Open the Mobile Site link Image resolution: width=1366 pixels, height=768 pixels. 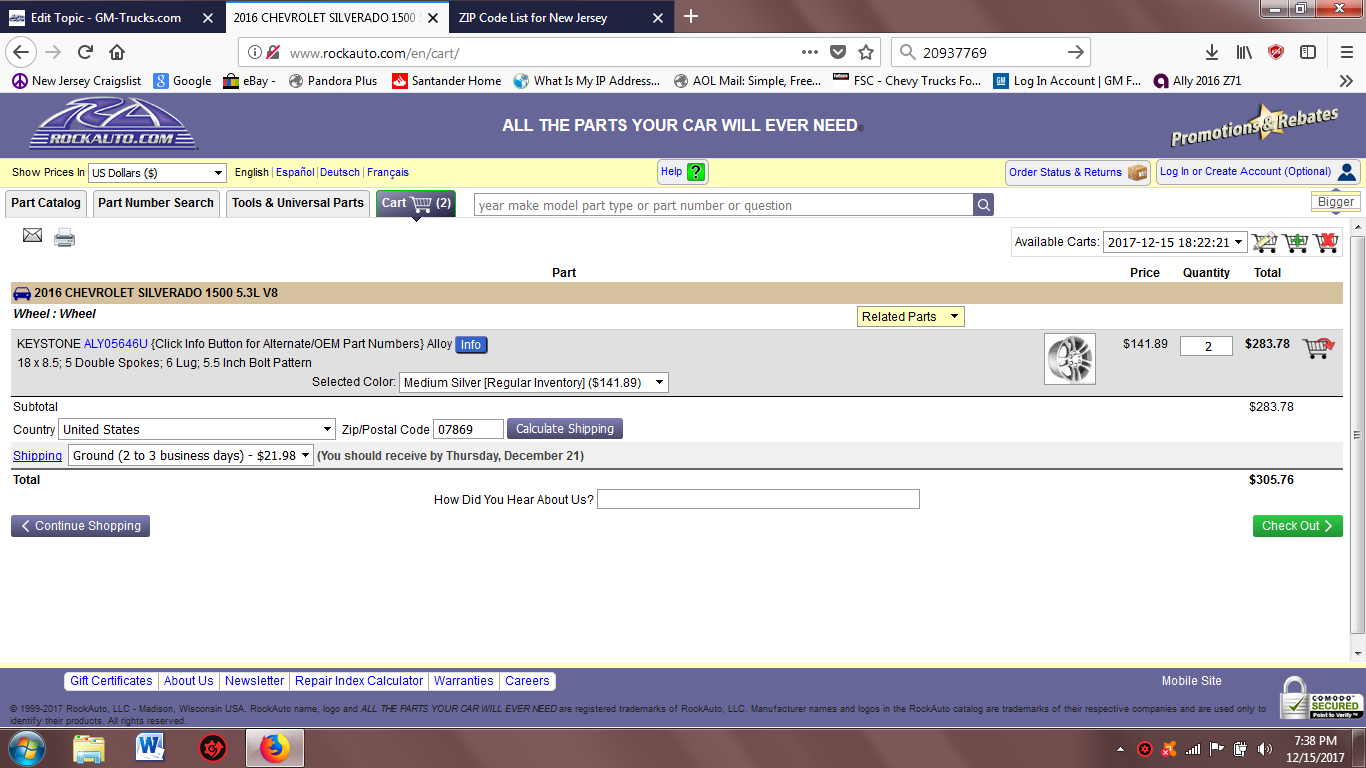(1192, 681)
